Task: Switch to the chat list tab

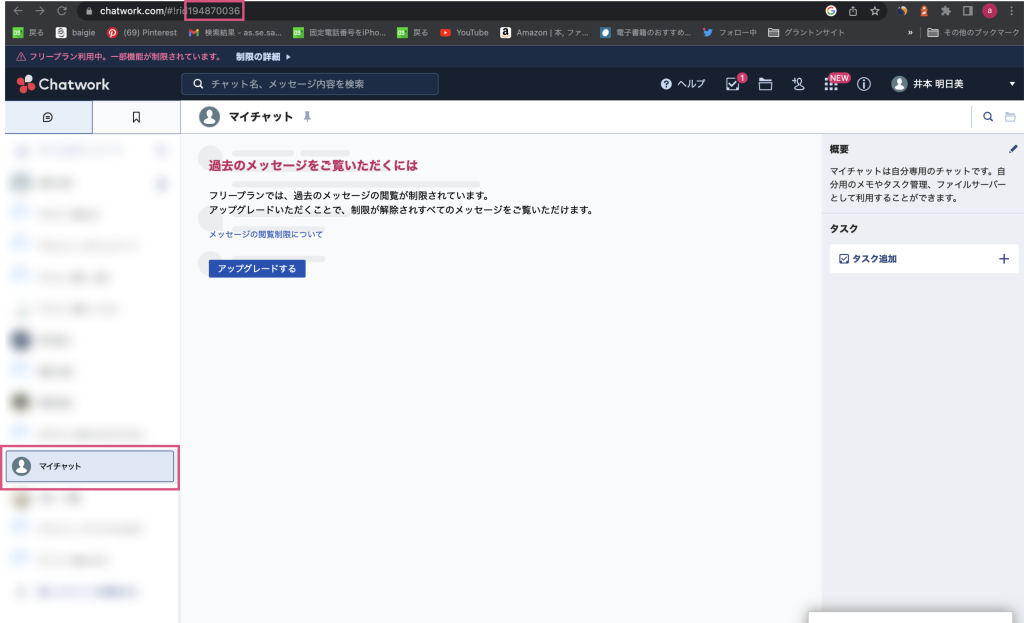Action: [x=47, y=117]
